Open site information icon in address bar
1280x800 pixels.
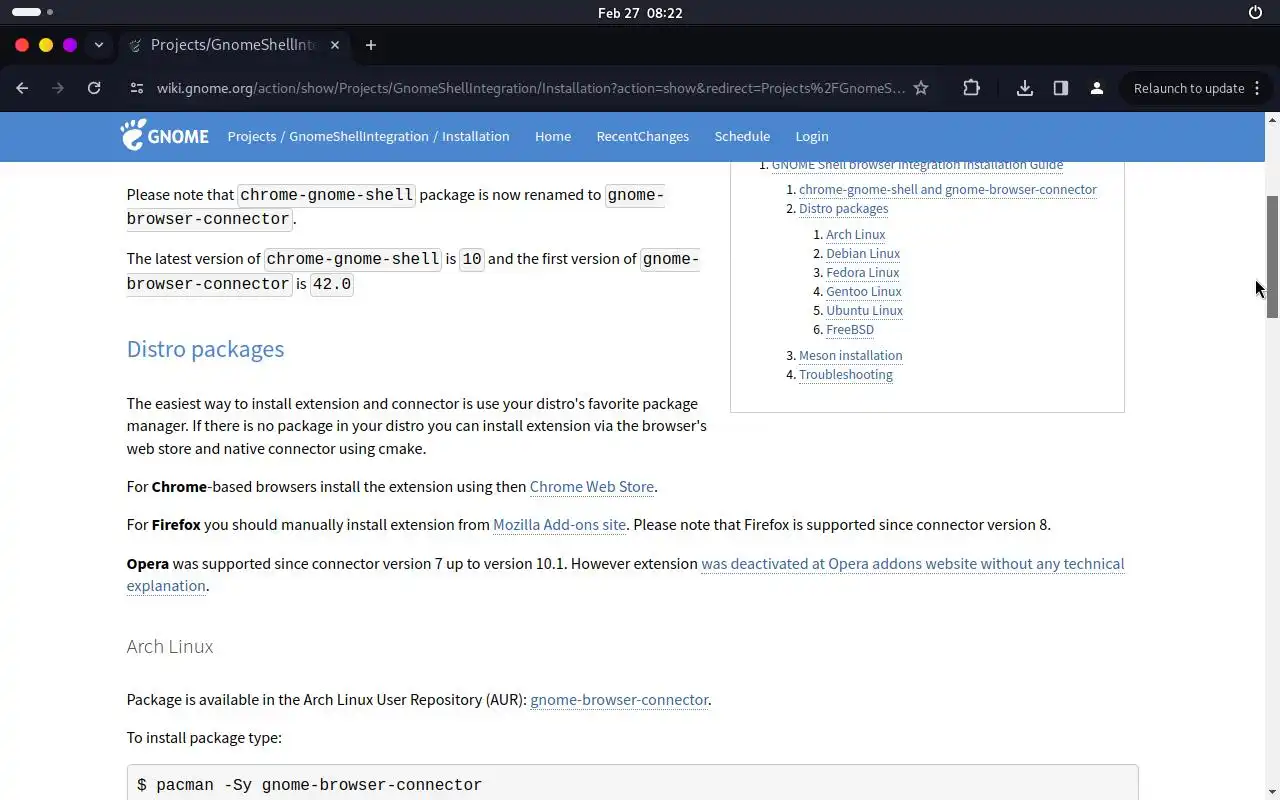tap(137, 88)
